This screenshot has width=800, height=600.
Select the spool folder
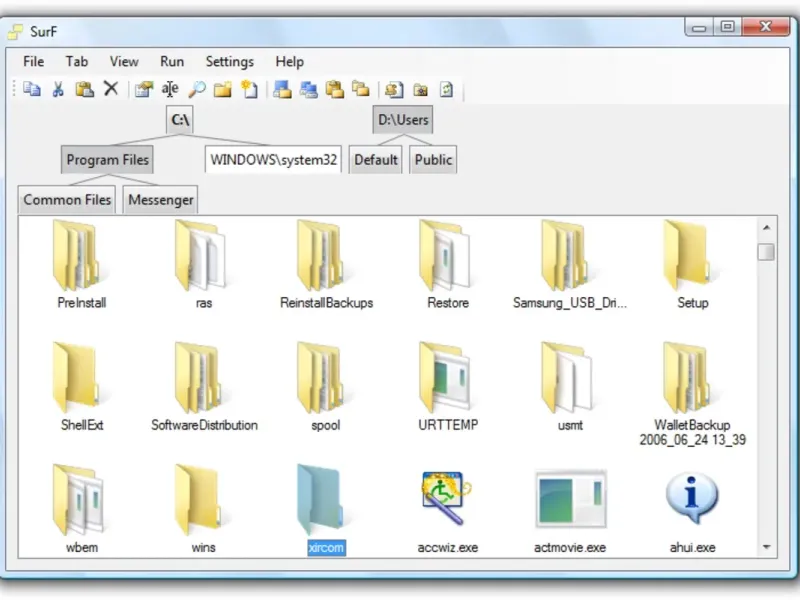tap(326, 387)
